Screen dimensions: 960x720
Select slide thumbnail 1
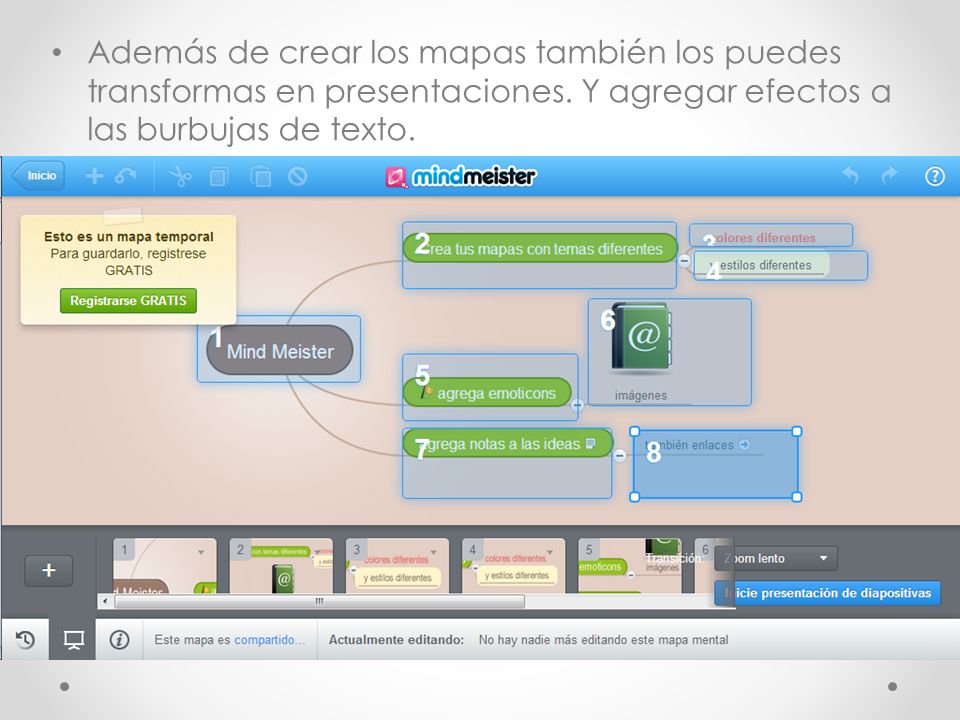click(x=165, y=566)
